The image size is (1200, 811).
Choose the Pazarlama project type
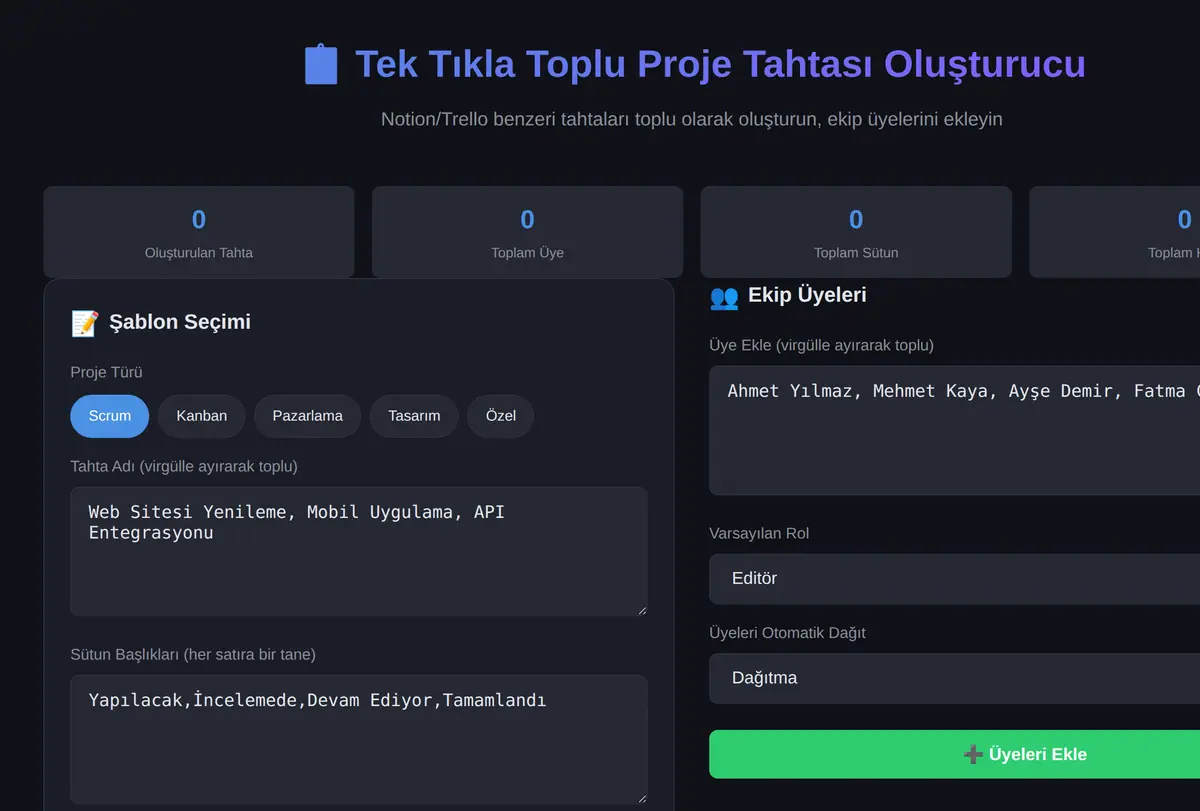point(308,416)
